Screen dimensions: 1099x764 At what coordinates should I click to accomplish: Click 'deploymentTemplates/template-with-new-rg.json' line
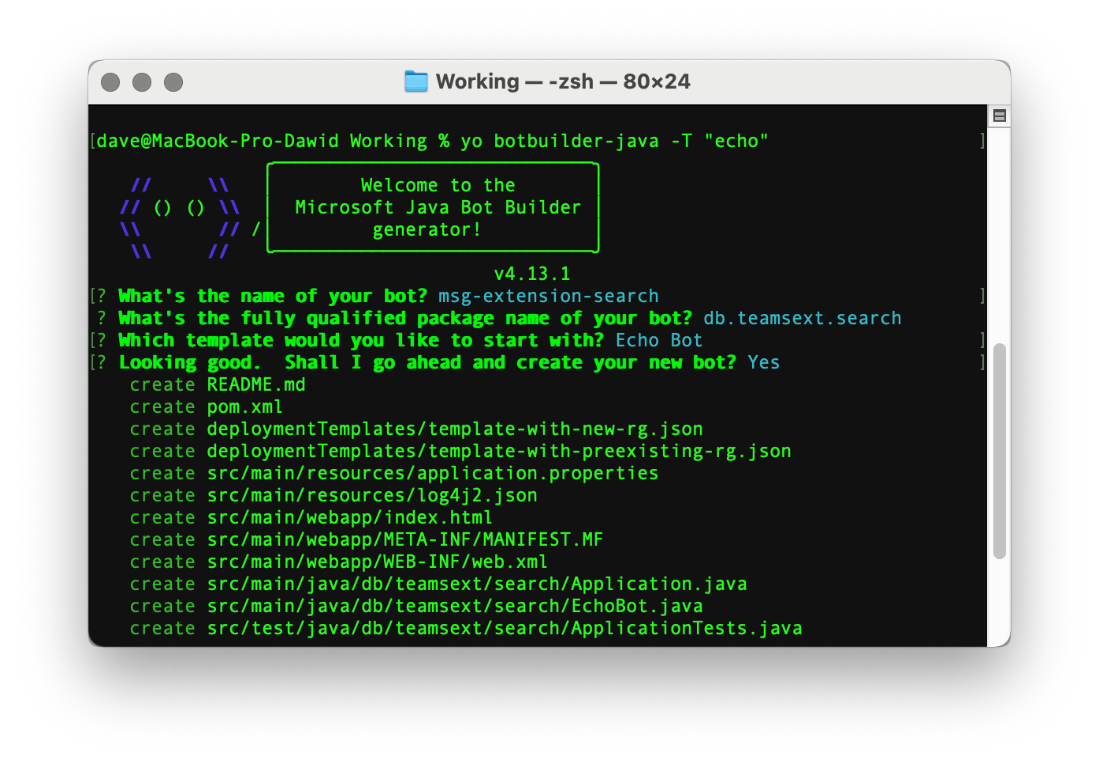[455, 429]
